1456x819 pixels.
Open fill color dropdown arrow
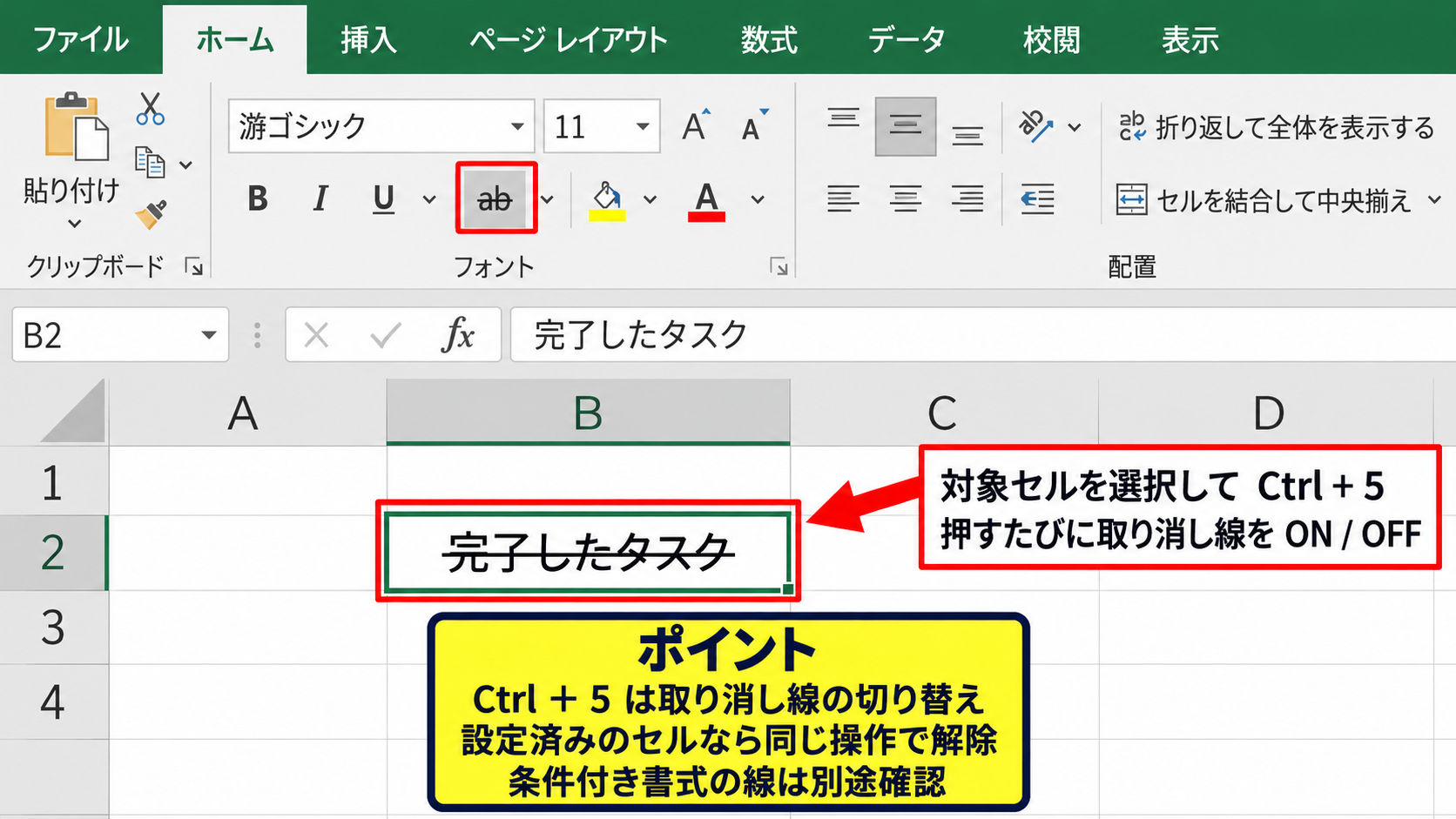650,199
